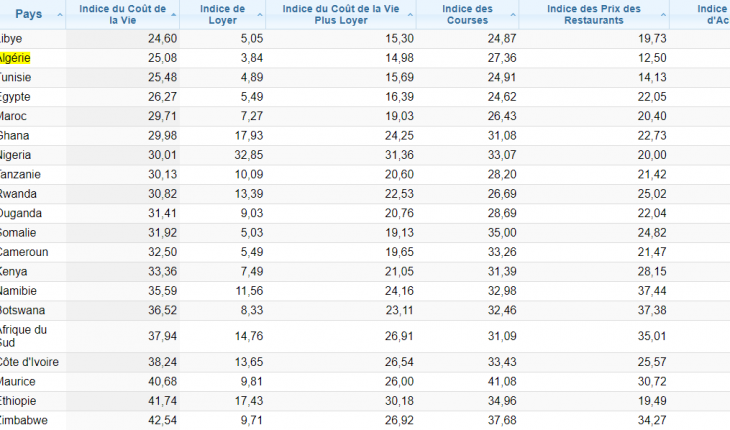Click Côte d'Ivoire in the Pays column
The width and height of the screenshot is (730, 430).
tap(28, 363)
